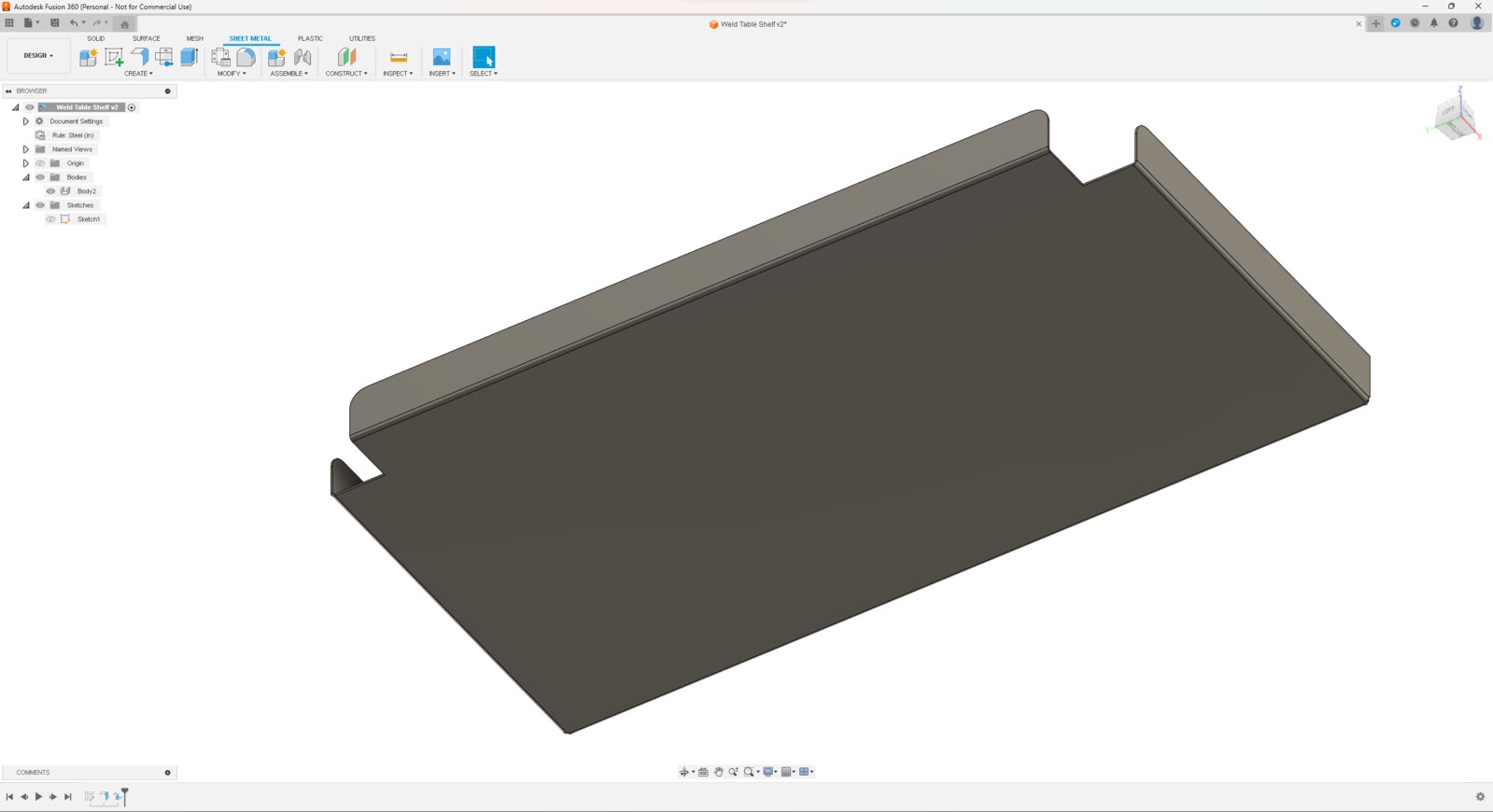Open the Construct dropdown menu
The height and width of the screenshot is (812, 1493).
coord(346,74)
